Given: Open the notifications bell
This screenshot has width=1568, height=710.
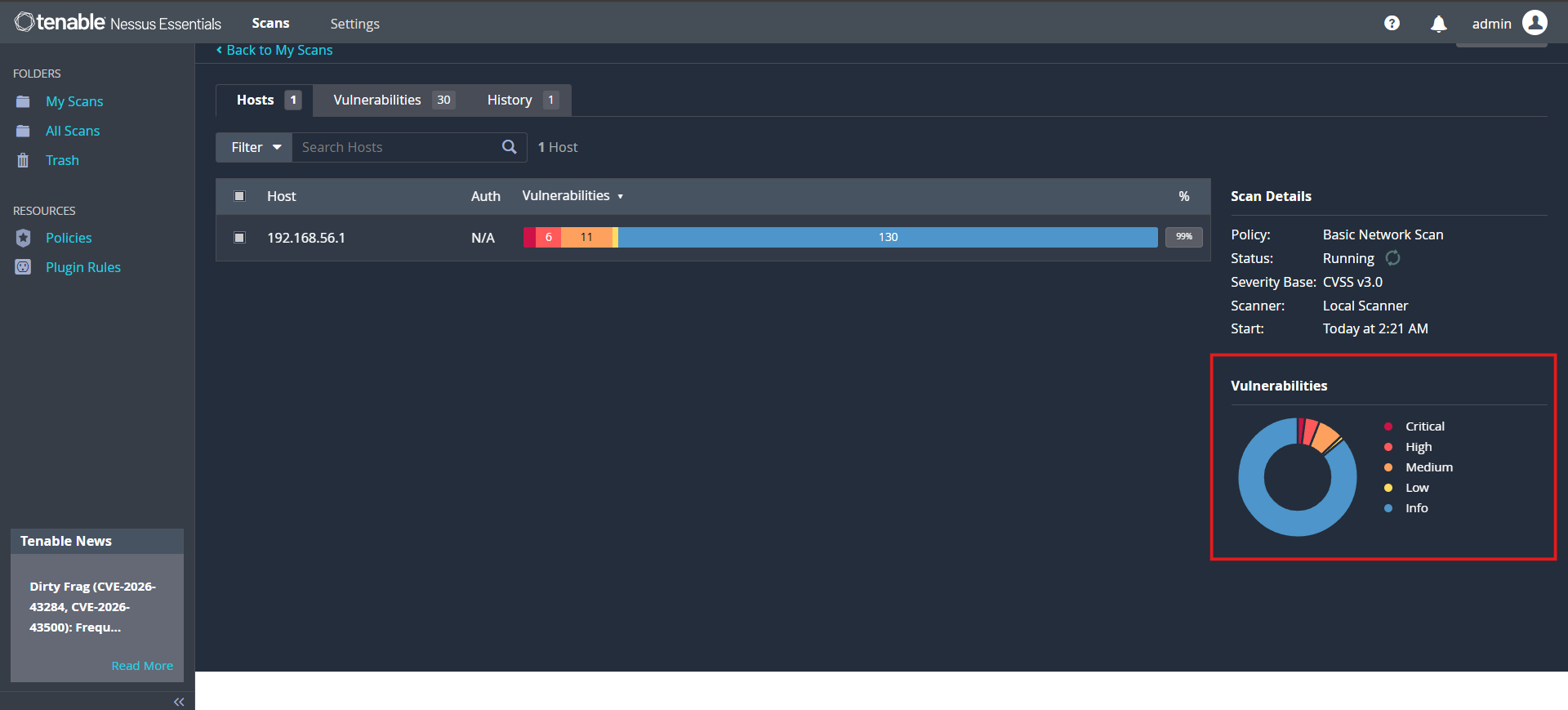Looking at the screenshot, I should point(1439,24).
